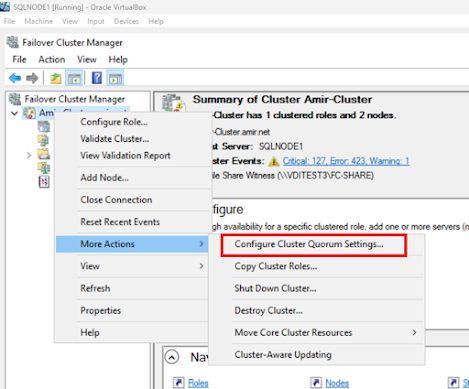
Task: Select the Failover Cluster Manager root tree icon
Action: click(x=15, y=99)
